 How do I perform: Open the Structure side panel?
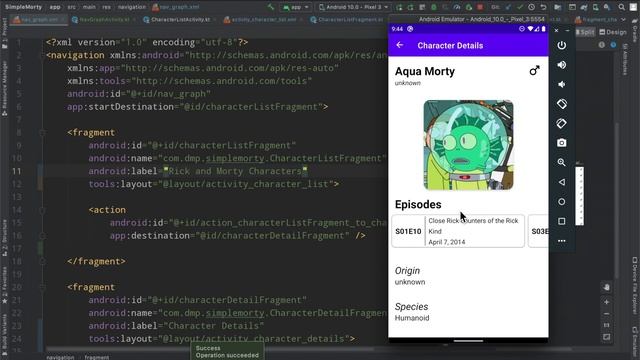(4, 238)
